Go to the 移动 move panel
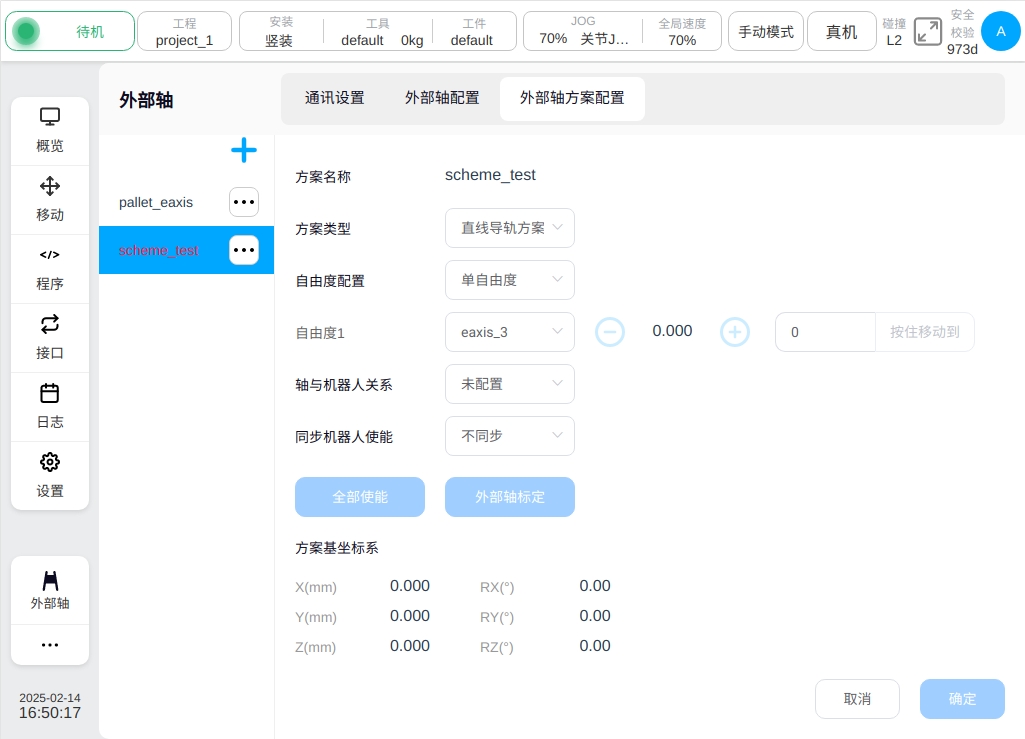The width and height of the screenshot is (1025, 739). point(50,200)
